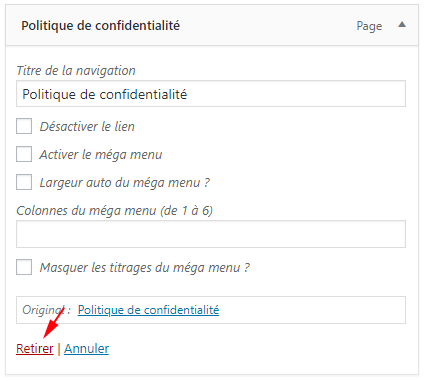Remove the item with the Retirer link
The width and height of the screenshot is (425, 381).
click(x=35, y=349)
